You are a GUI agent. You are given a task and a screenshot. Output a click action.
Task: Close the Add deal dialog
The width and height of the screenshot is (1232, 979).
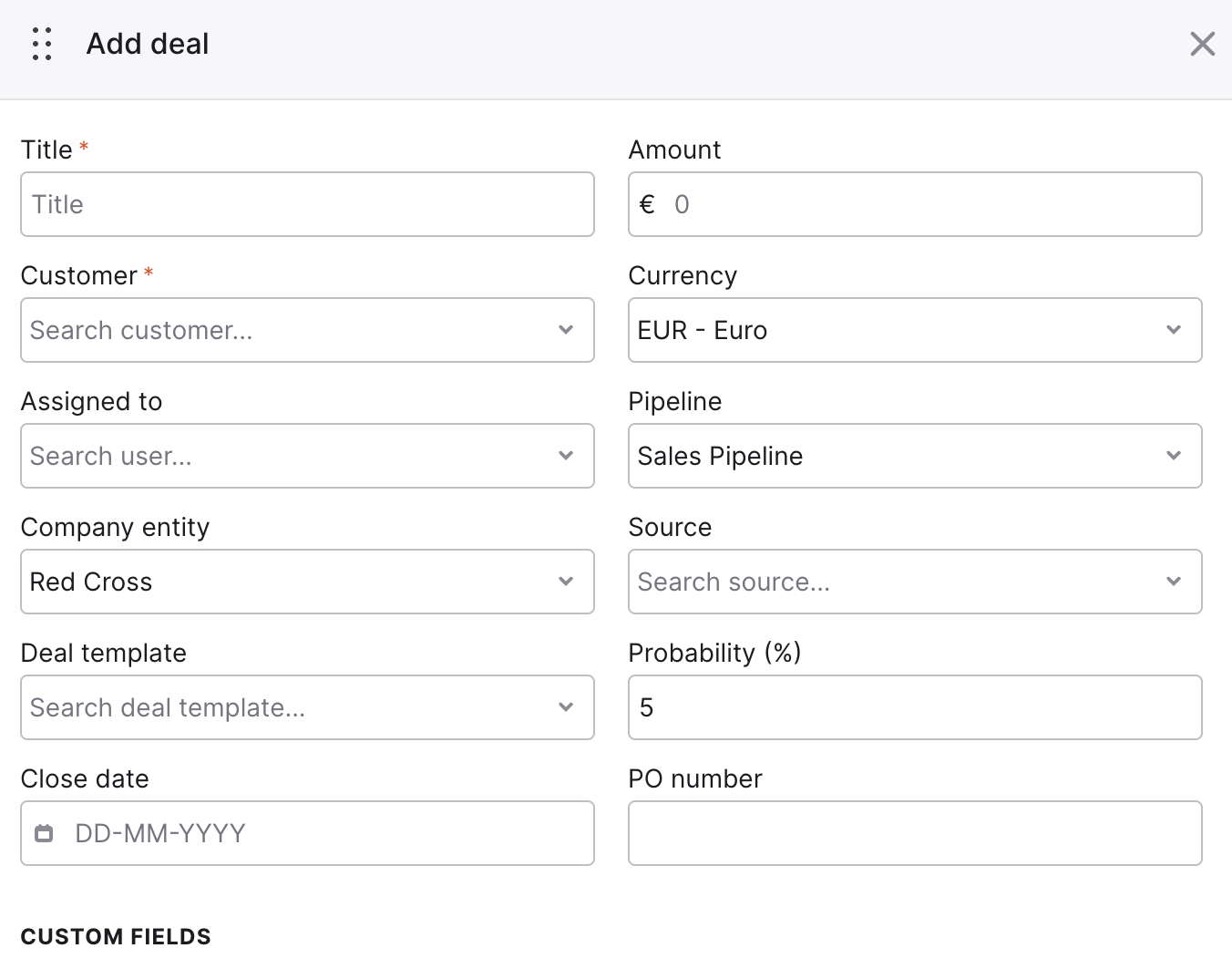(x=1202, y=44)
